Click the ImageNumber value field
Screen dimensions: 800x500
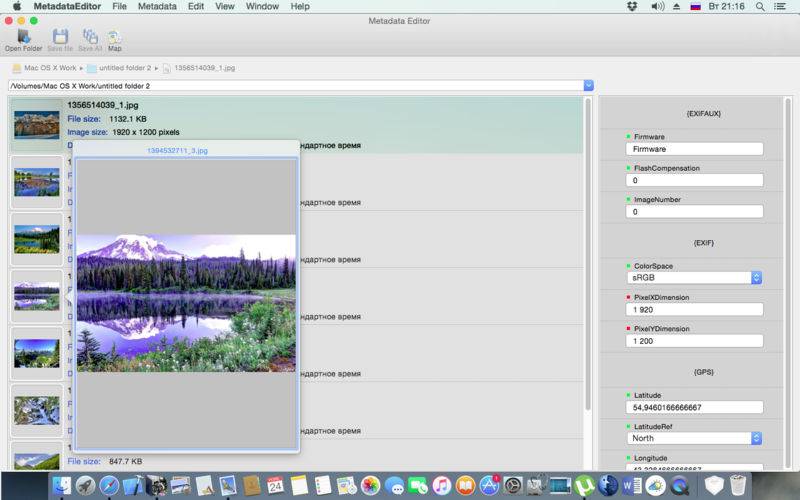[694, 212]
